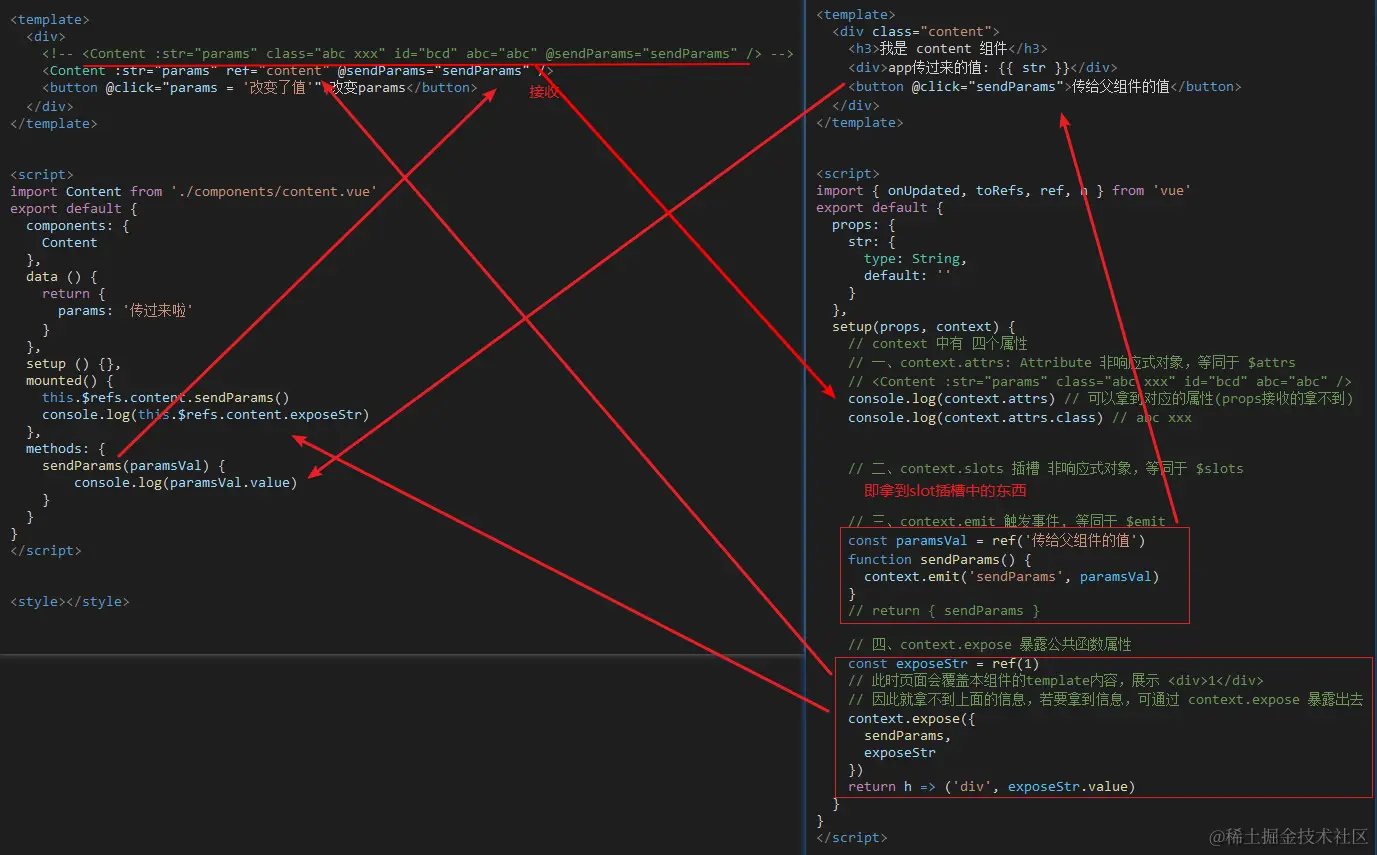Click the 'props: {' line
Screen dimensions: 1377x855
[863, 225]
